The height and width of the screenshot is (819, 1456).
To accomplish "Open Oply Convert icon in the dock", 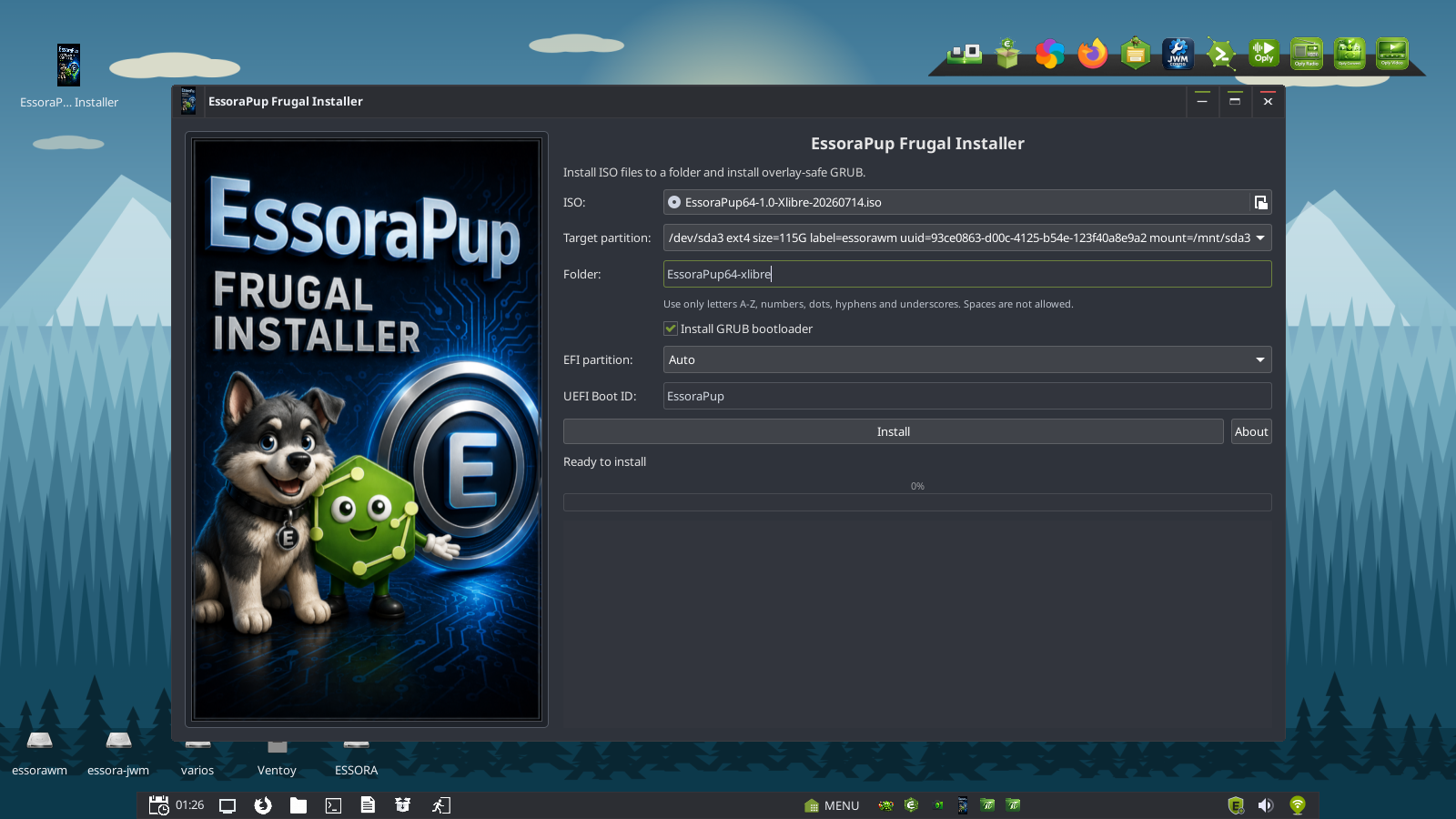I will tap(1350, 54).
